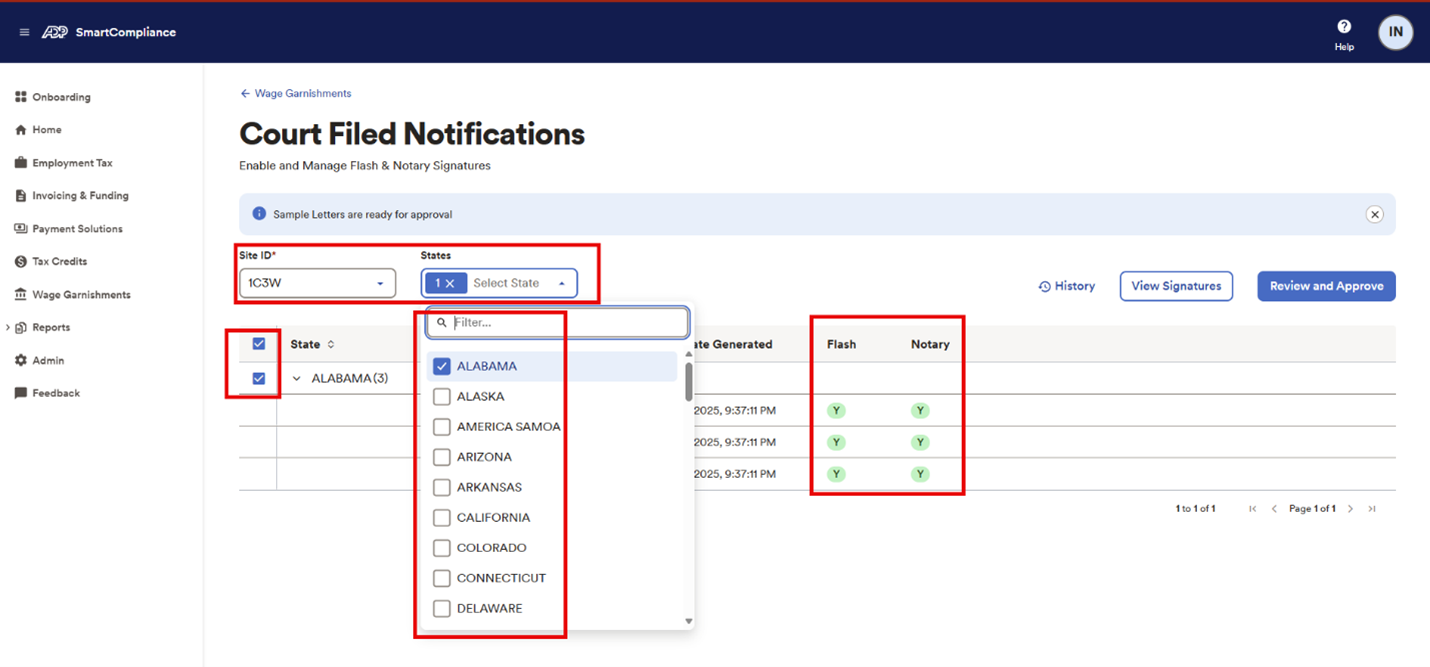Click the Admin gear icon in sidebar

[x=20, y=360]
